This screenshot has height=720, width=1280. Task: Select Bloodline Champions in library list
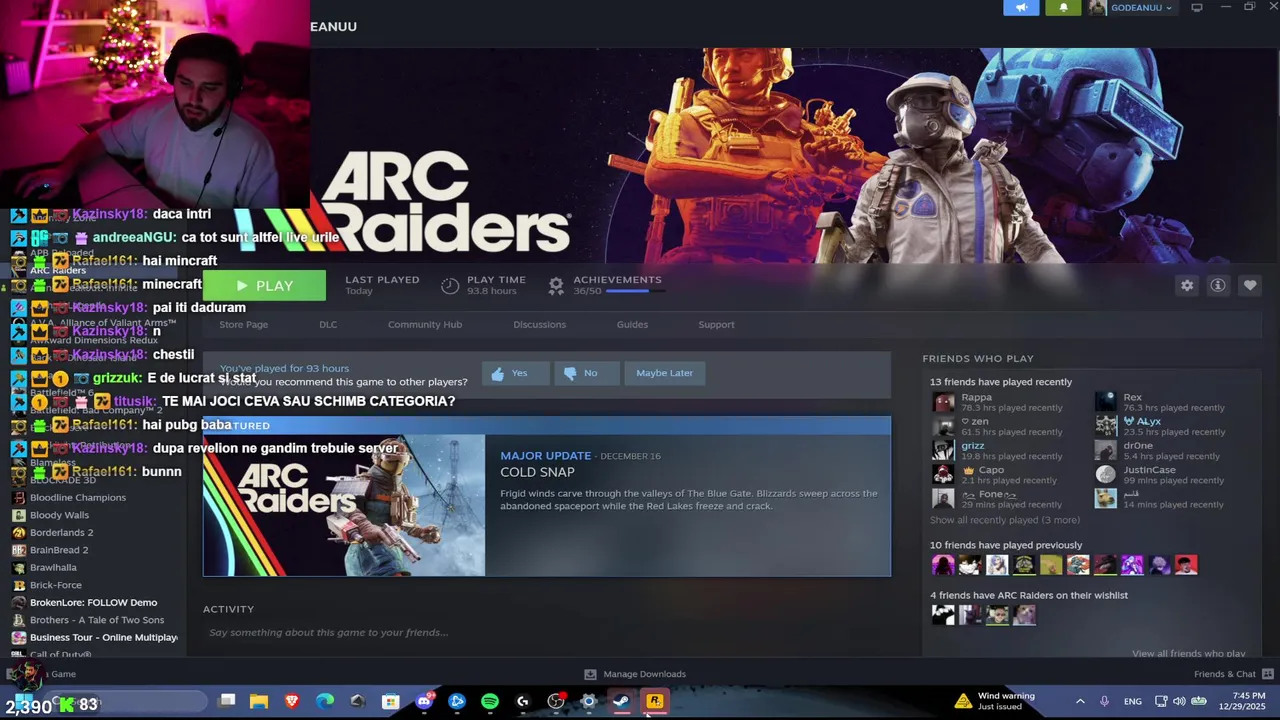tap(78, 497)
